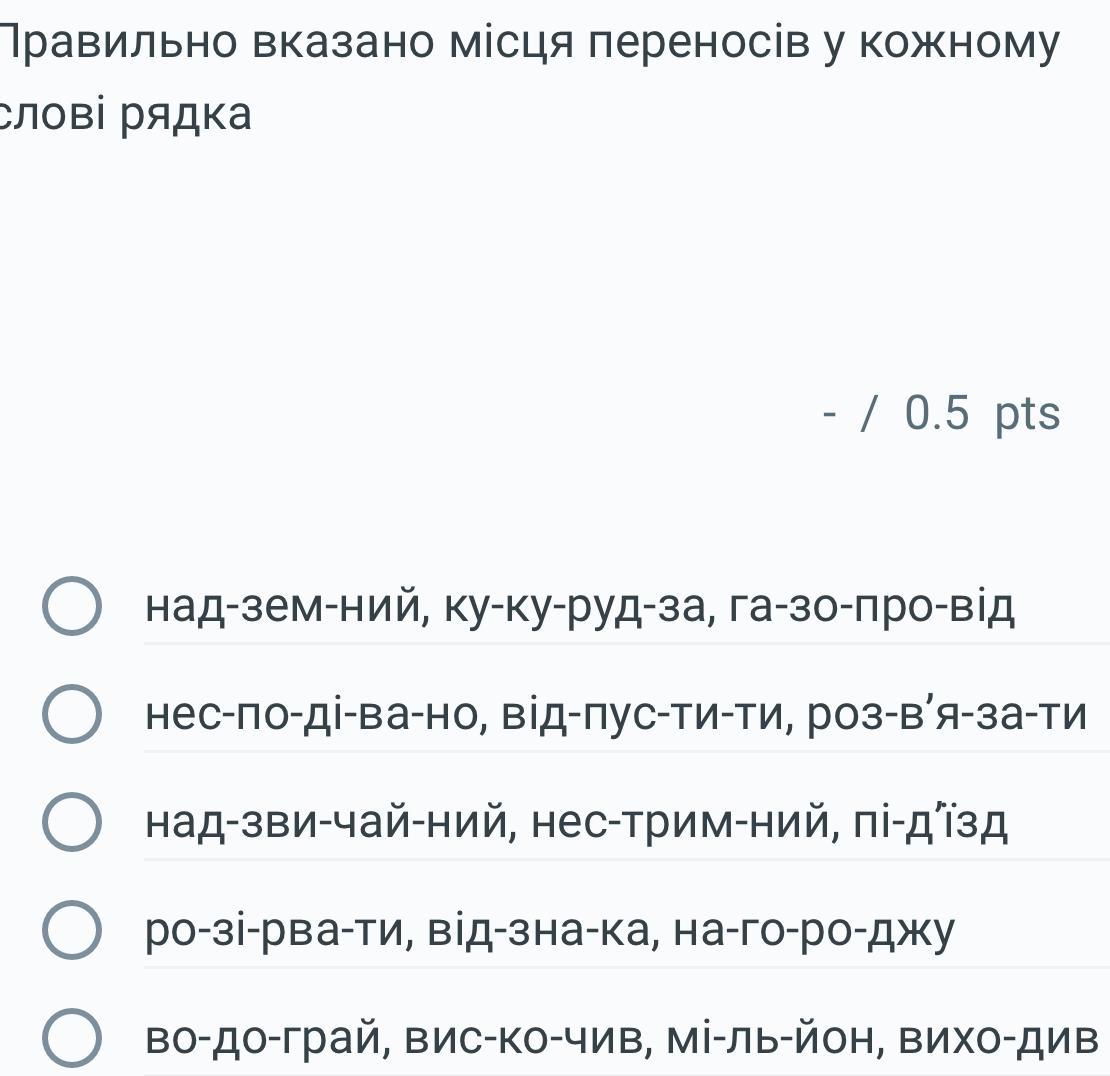
Task: Choose the radio button for "нес-по-ді-ва-но" answer
Action: (x=72, y=715)
